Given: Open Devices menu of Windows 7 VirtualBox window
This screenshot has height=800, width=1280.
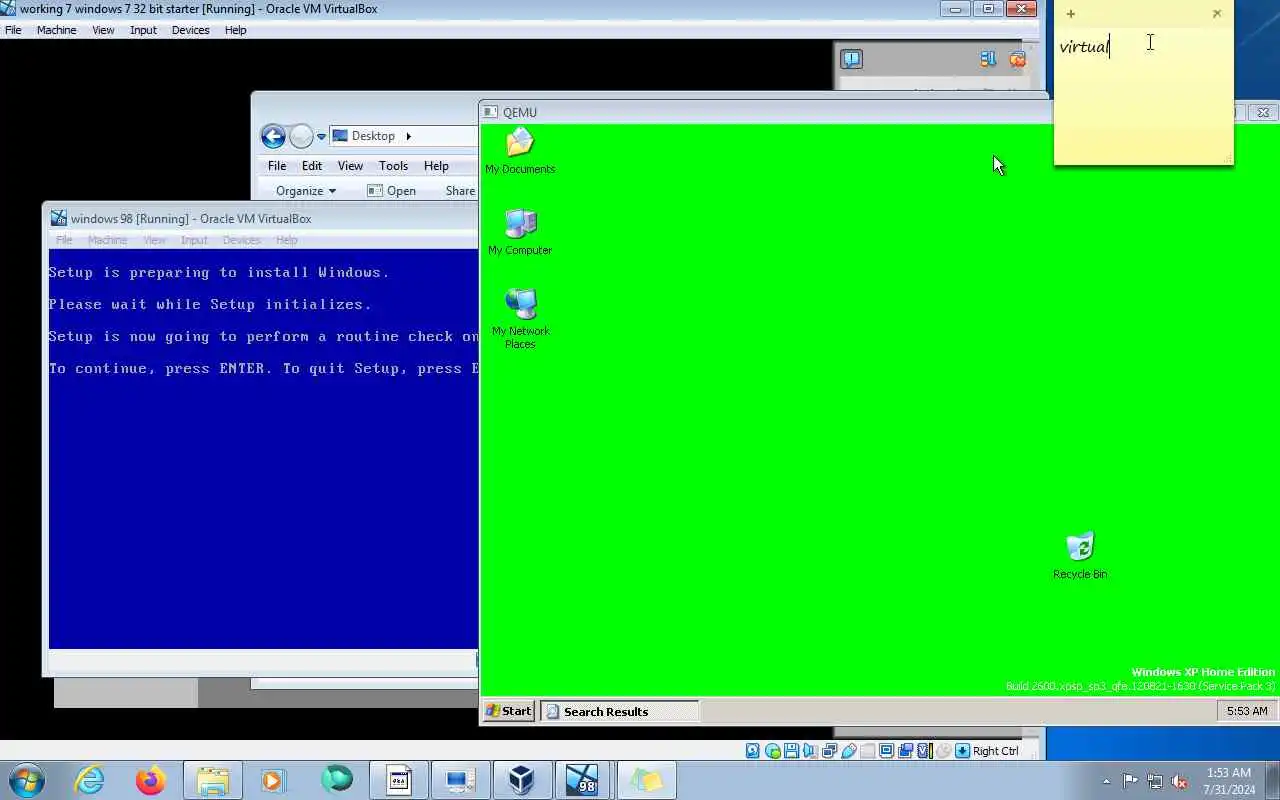Looking at the screenshot, I should 190,30.
